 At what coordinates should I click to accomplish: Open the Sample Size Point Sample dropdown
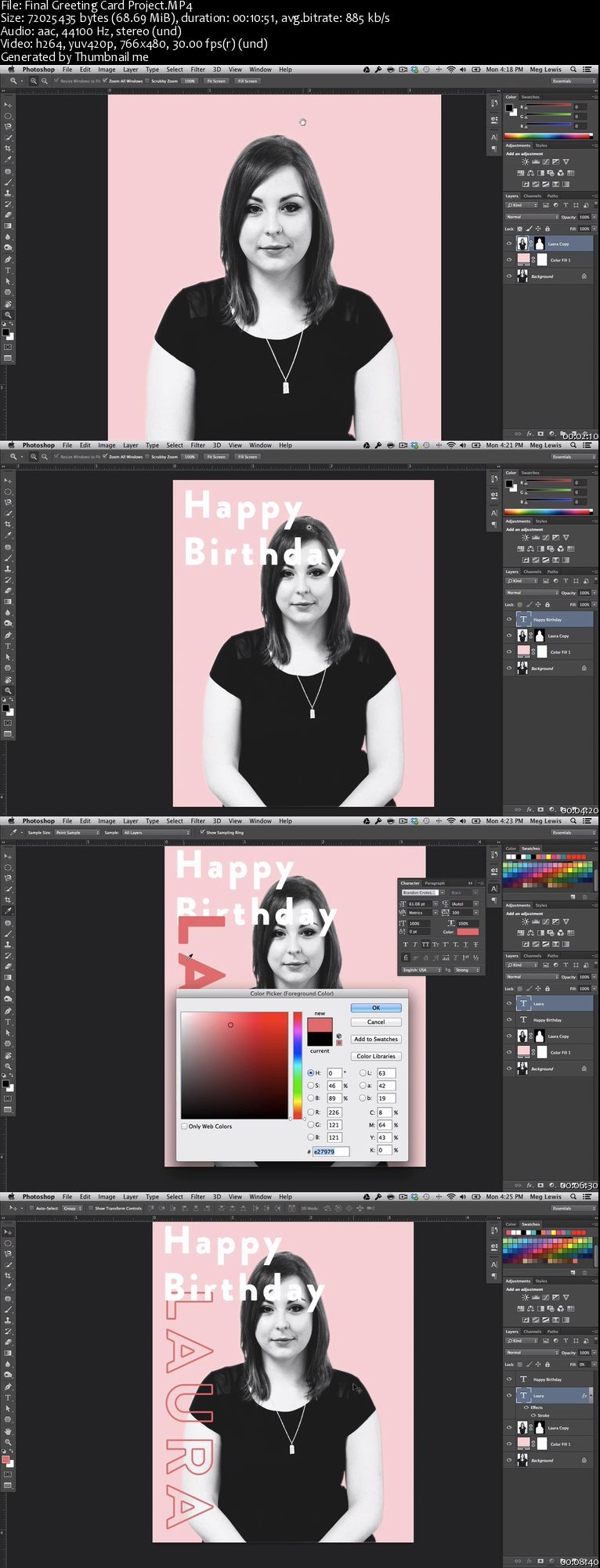78,833
